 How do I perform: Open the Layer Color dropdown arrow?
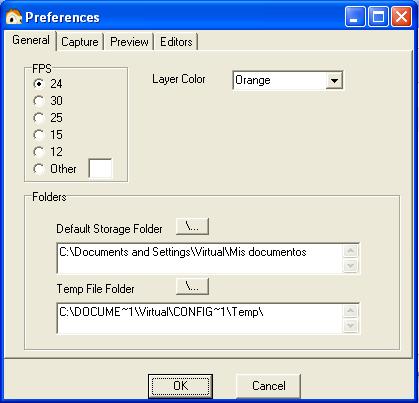pos(334,80)
